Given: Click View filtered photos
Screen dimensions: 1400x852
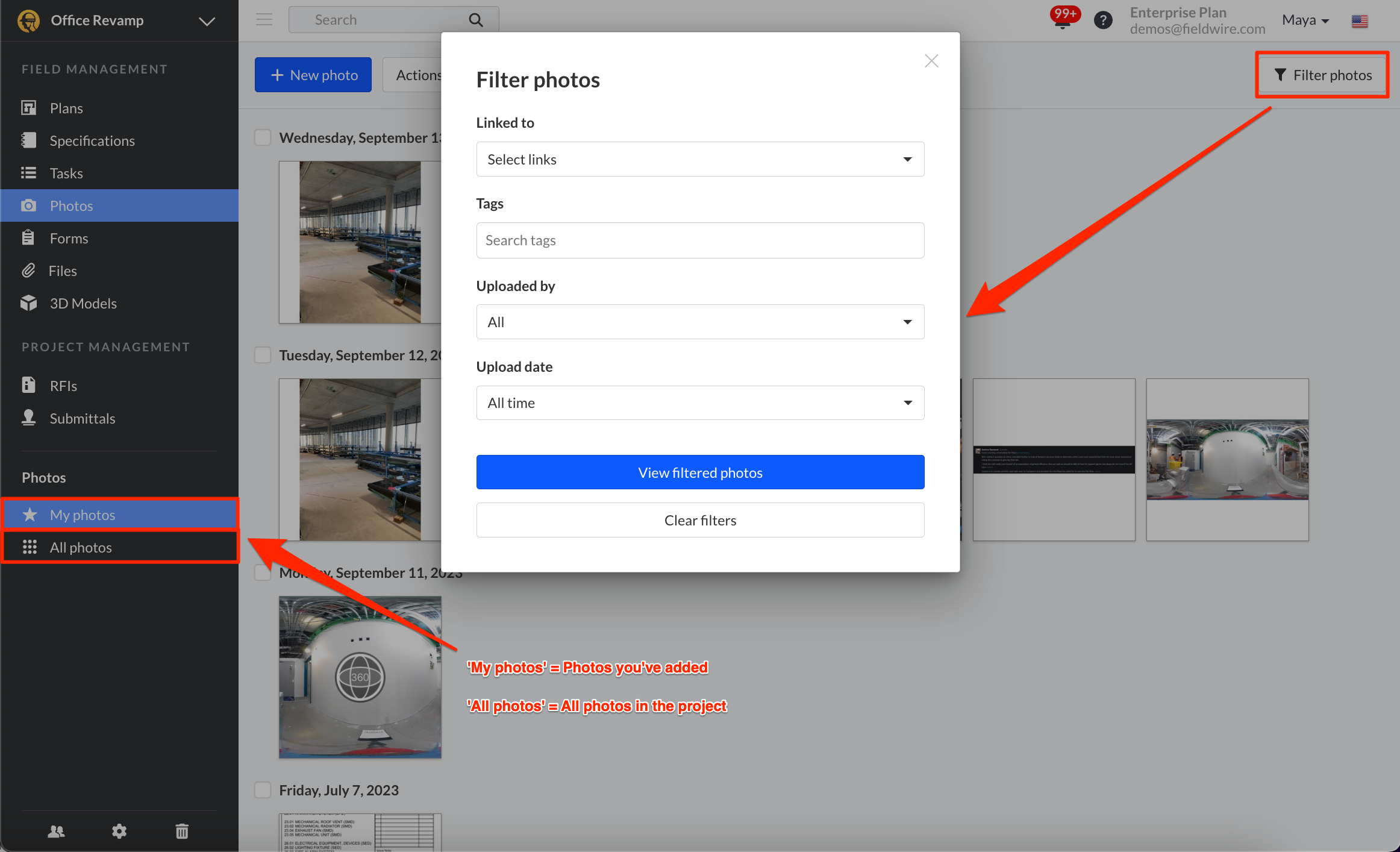Looking at the screenshot, I should pos(700,472).
